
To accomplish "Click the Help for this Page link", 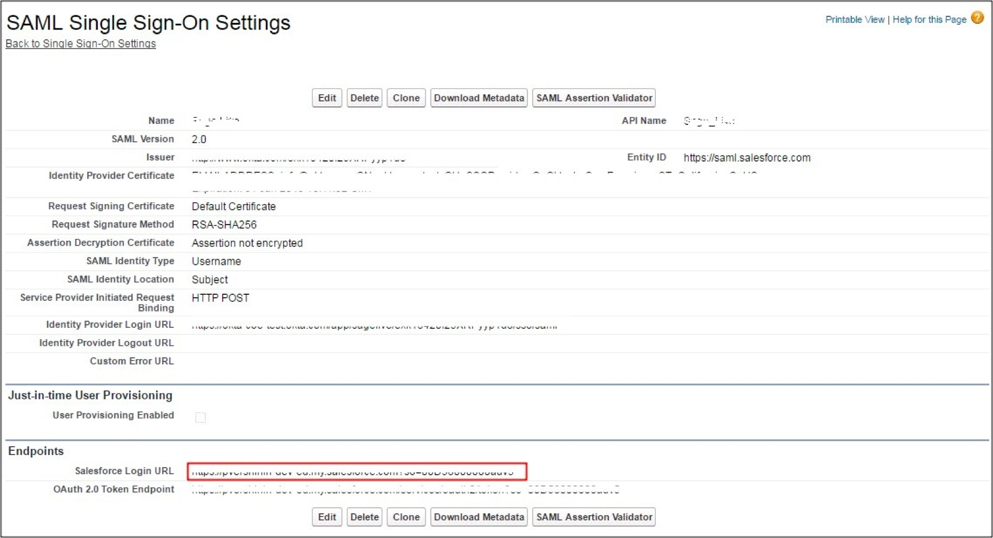I will point(929,20).
